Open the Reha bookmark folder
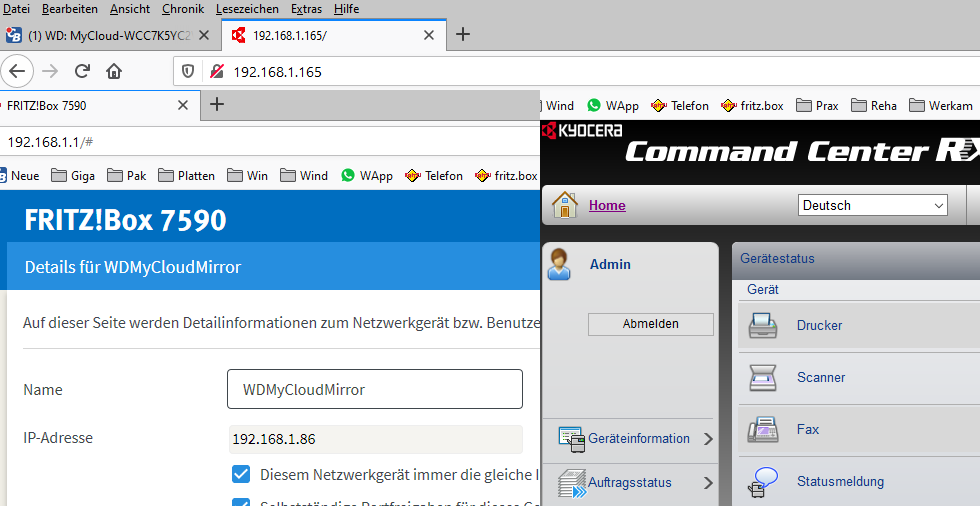The width and height of the screenshot is (980, 506). 874,106
